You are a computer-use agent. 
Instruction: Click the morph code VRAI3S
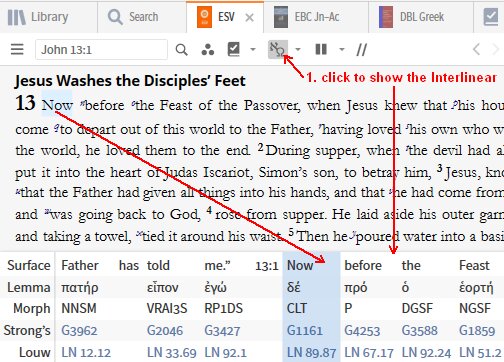click(x=167, y=309)
